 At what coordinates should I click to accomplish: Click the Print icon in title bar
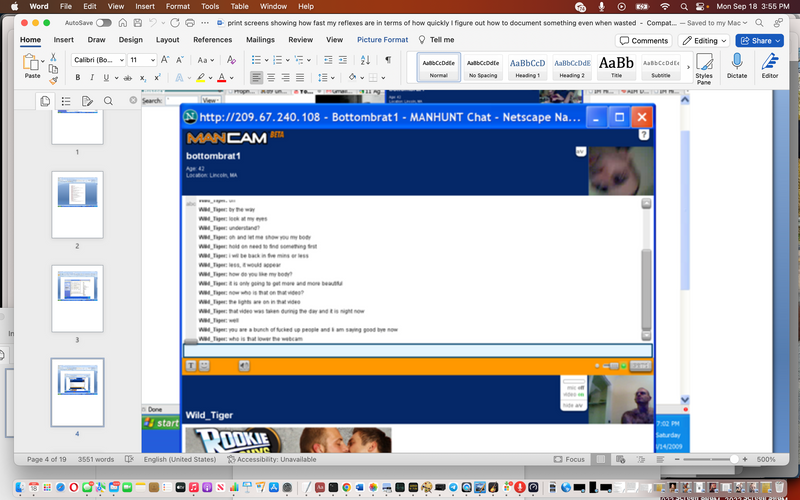pyautogui.click(x=190, y=23)
